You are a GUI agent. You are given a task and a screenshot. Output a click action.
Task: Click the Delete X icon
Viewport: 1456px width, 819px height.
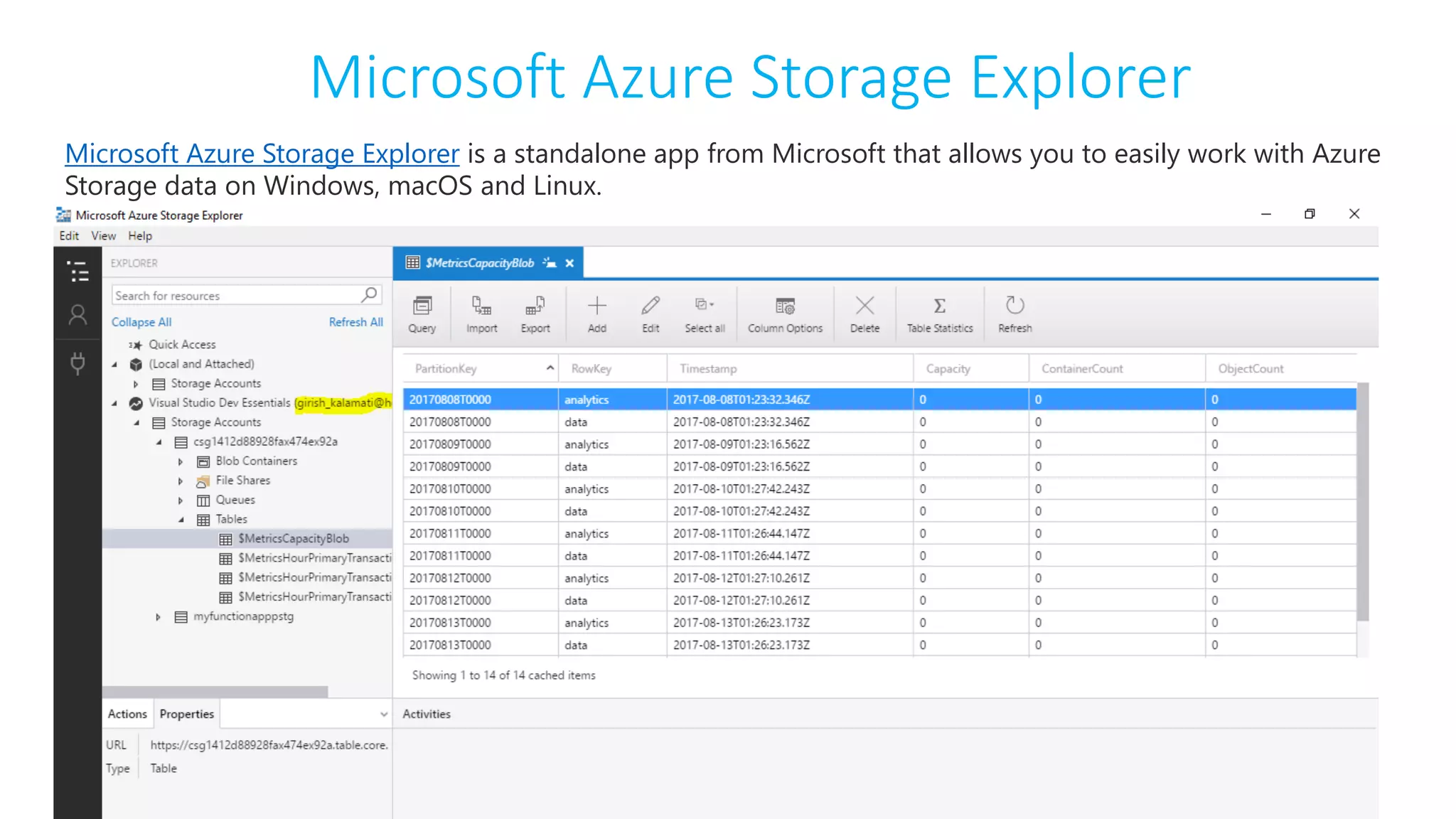pyautogui.click(x=864, y=306)
